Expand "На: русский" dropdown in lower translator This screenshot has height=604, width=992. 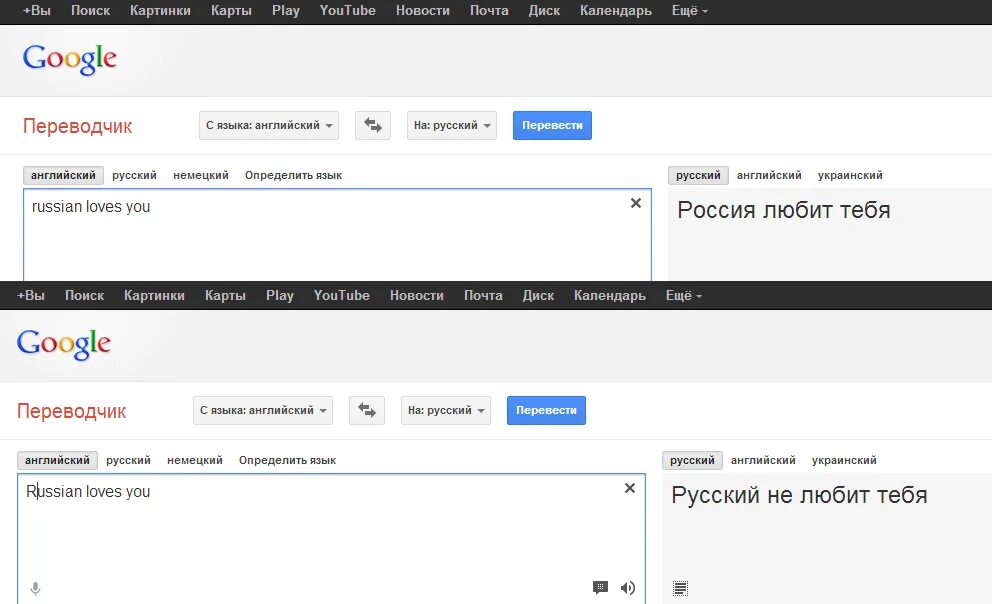click(x=446, y=410)
